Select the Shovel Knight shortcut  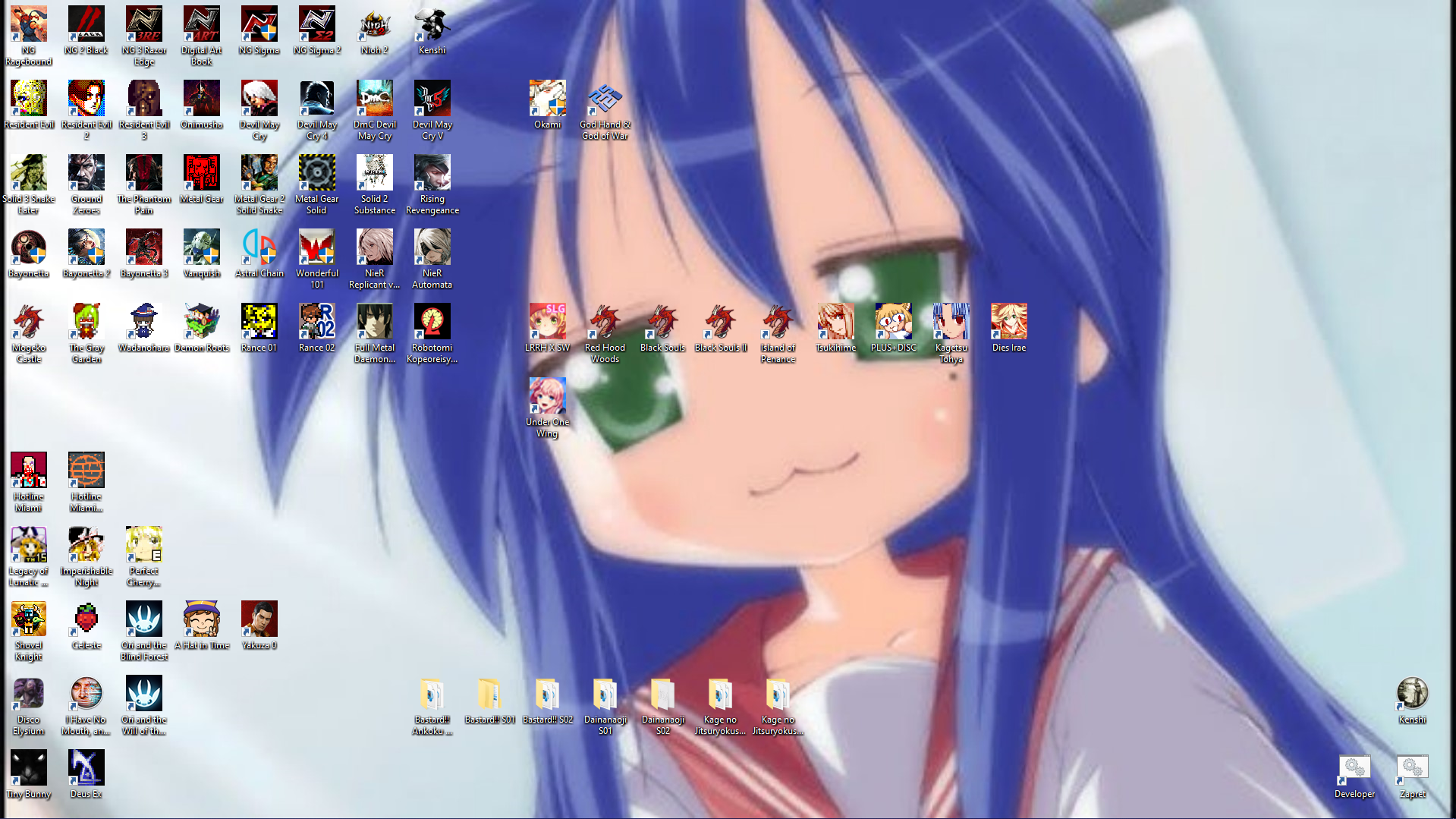pyautogui.click(x=29, y=619)
